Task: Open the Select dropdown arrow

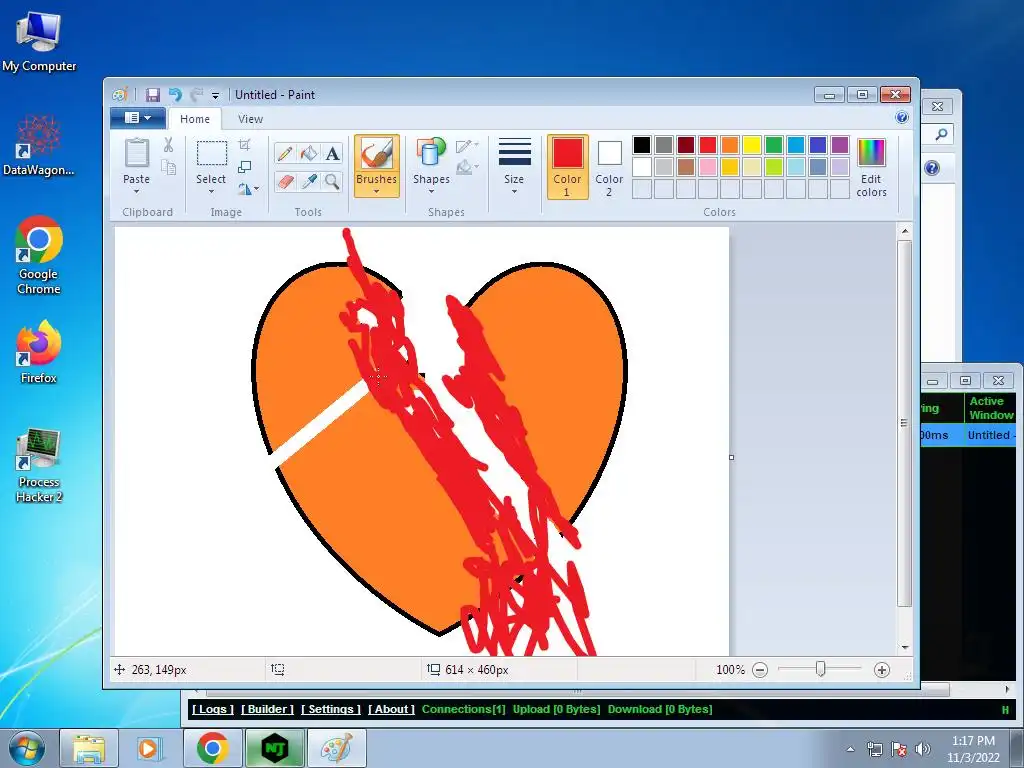Action: (x=211, y=191)
